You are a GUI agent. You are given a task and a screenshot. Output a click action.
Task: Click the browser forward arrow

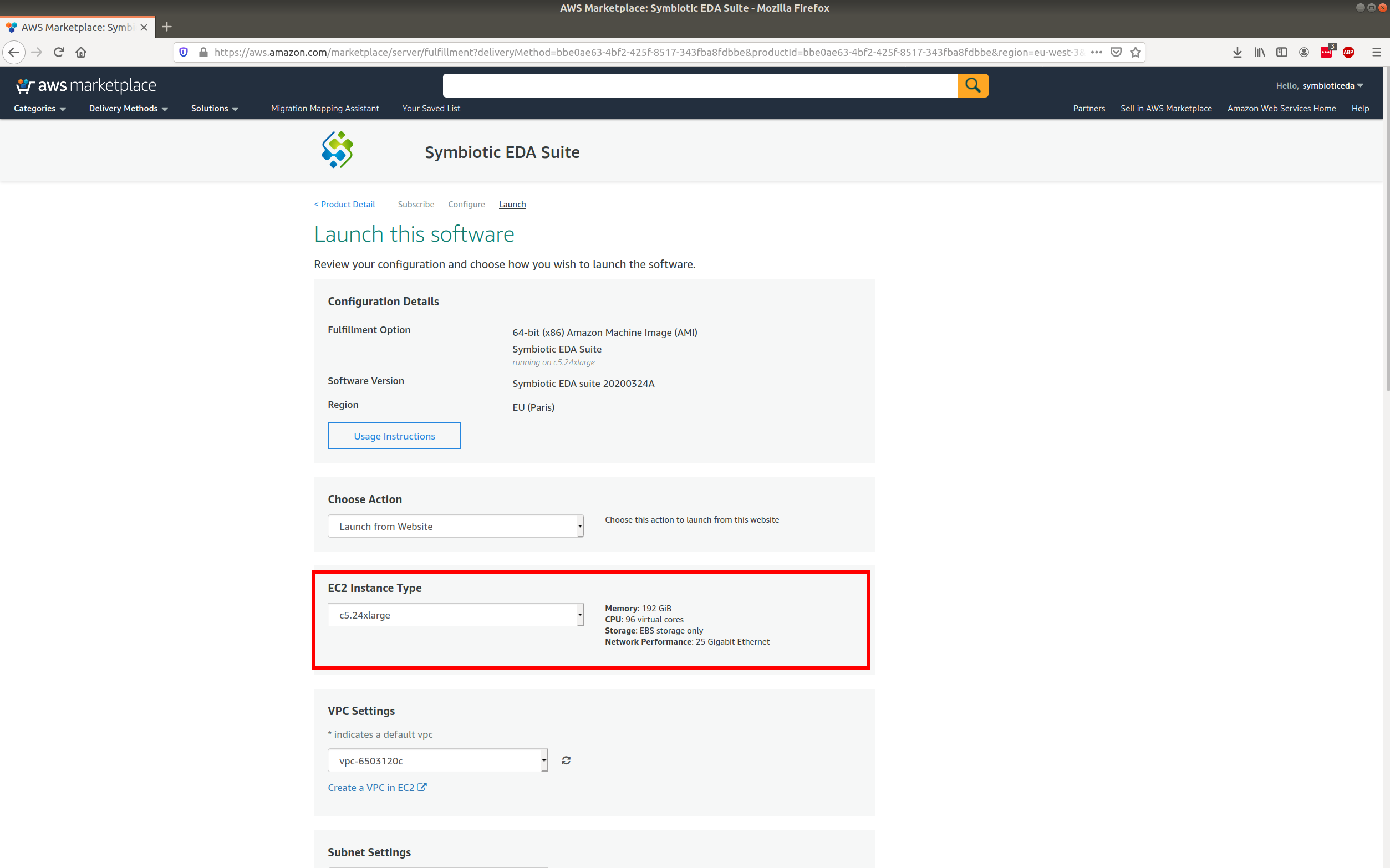(37, 52)
